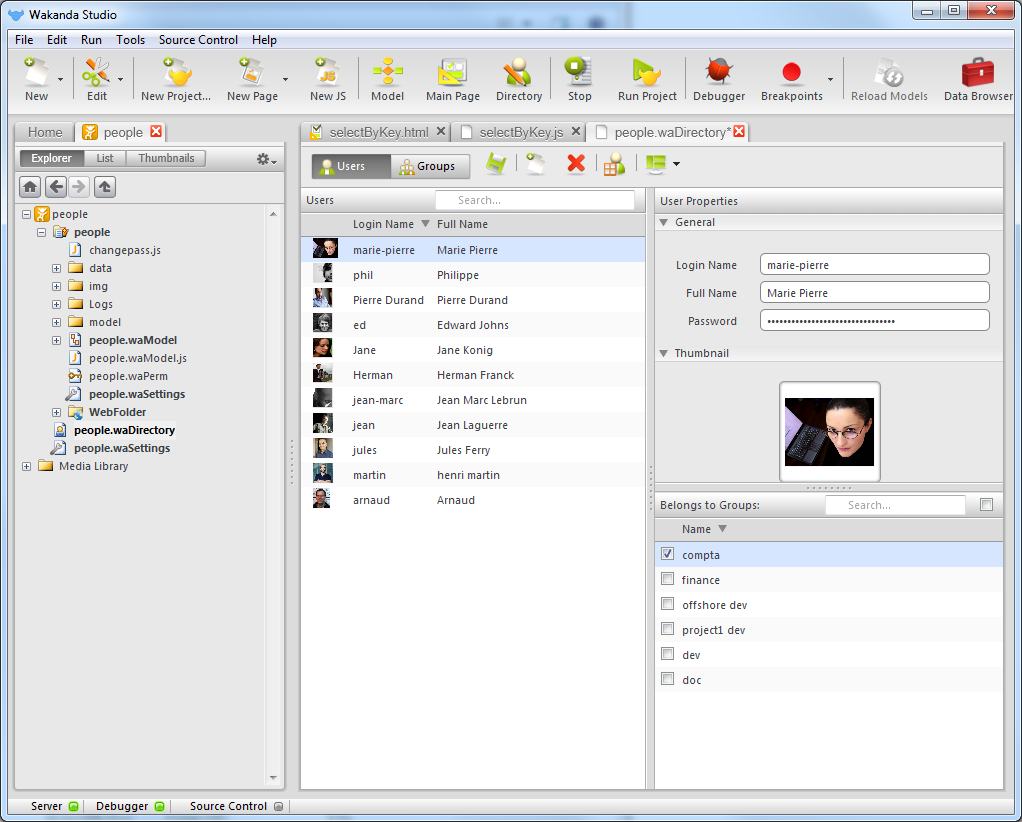Click the red delete user icon
Screen dimensions: 1022x822
click(576, 164)
